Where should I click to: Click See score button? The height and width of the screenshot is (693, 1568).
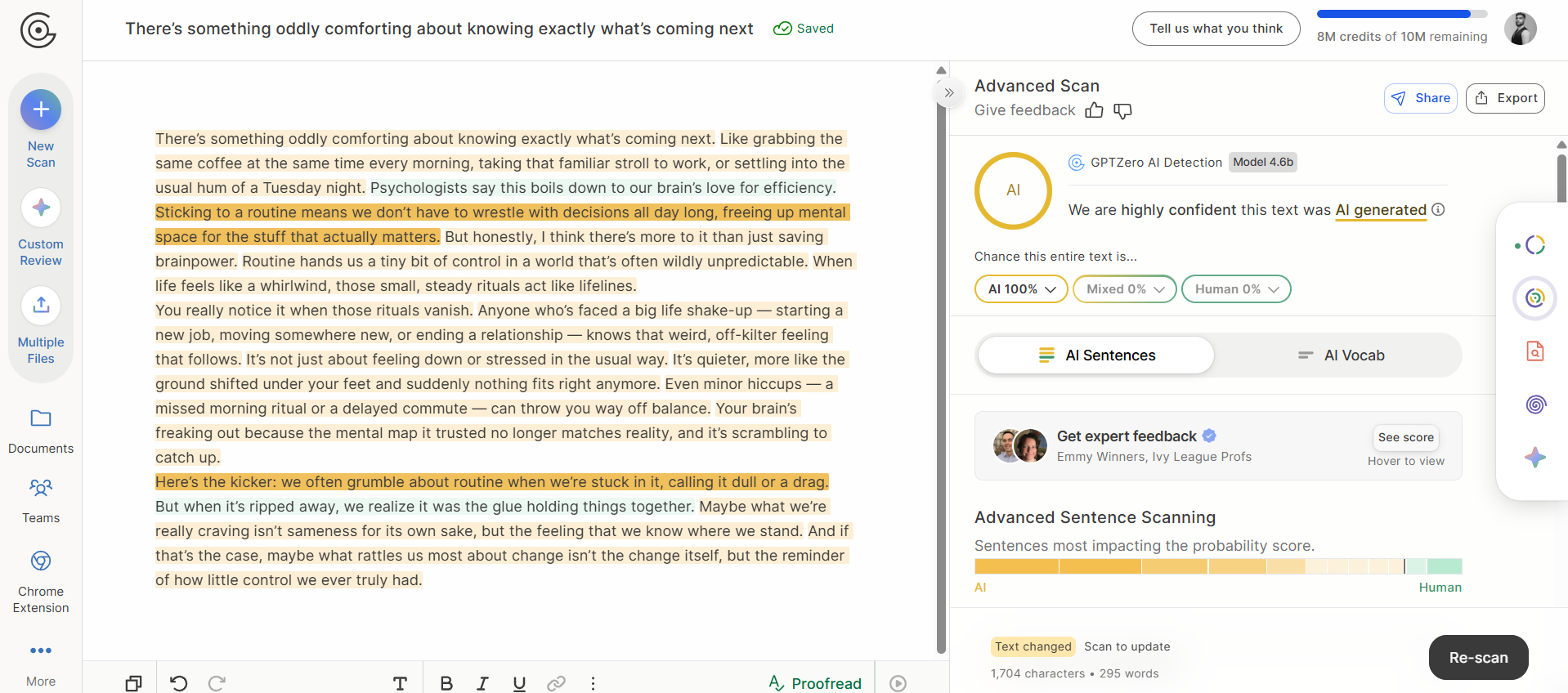(x=1405, y=437)
